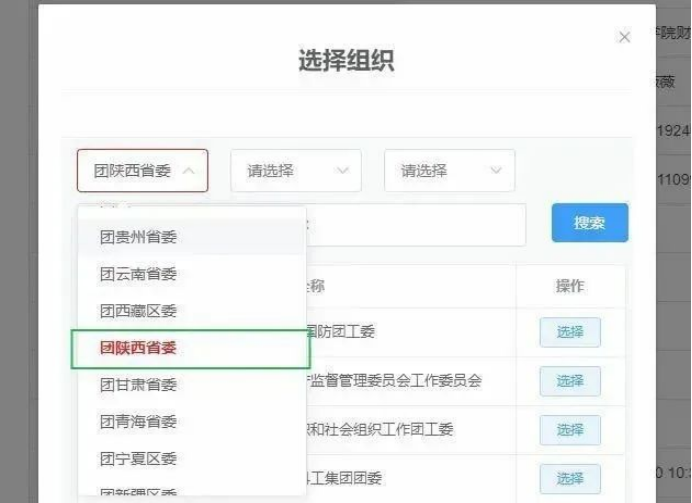Choose the highlighted 团陕西省委 option

point(138,348)
